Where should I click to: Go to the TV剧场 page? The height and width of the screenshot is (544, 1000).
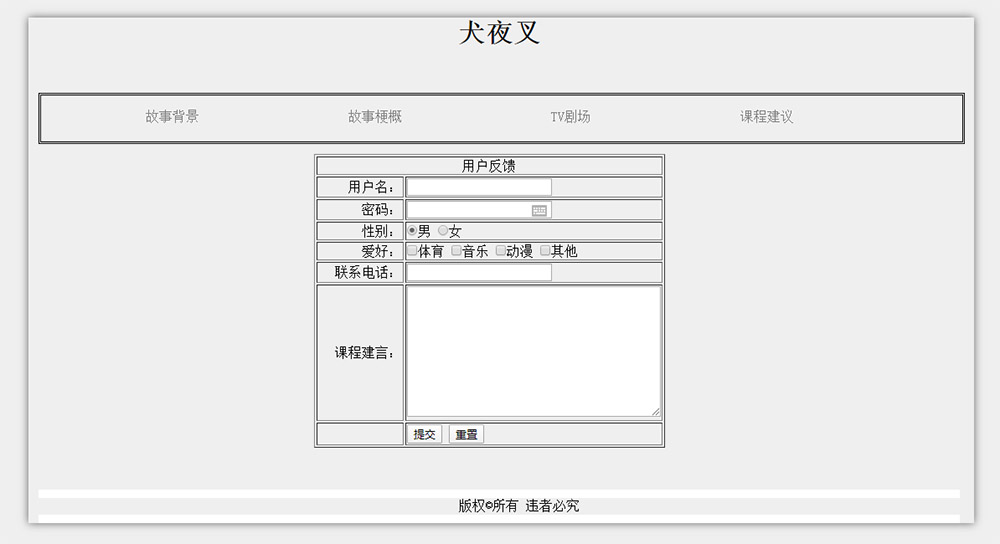[570, 117]
